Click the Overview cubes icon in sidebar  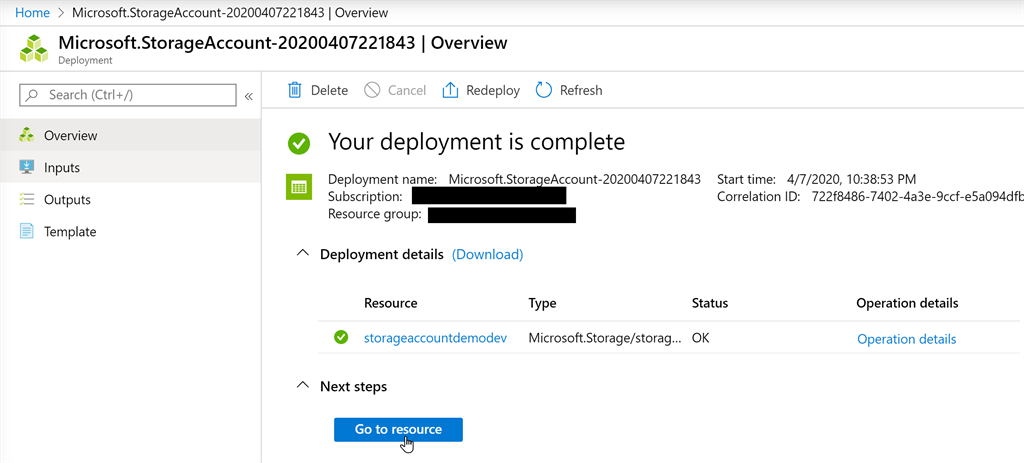click(x=26, y=135)
